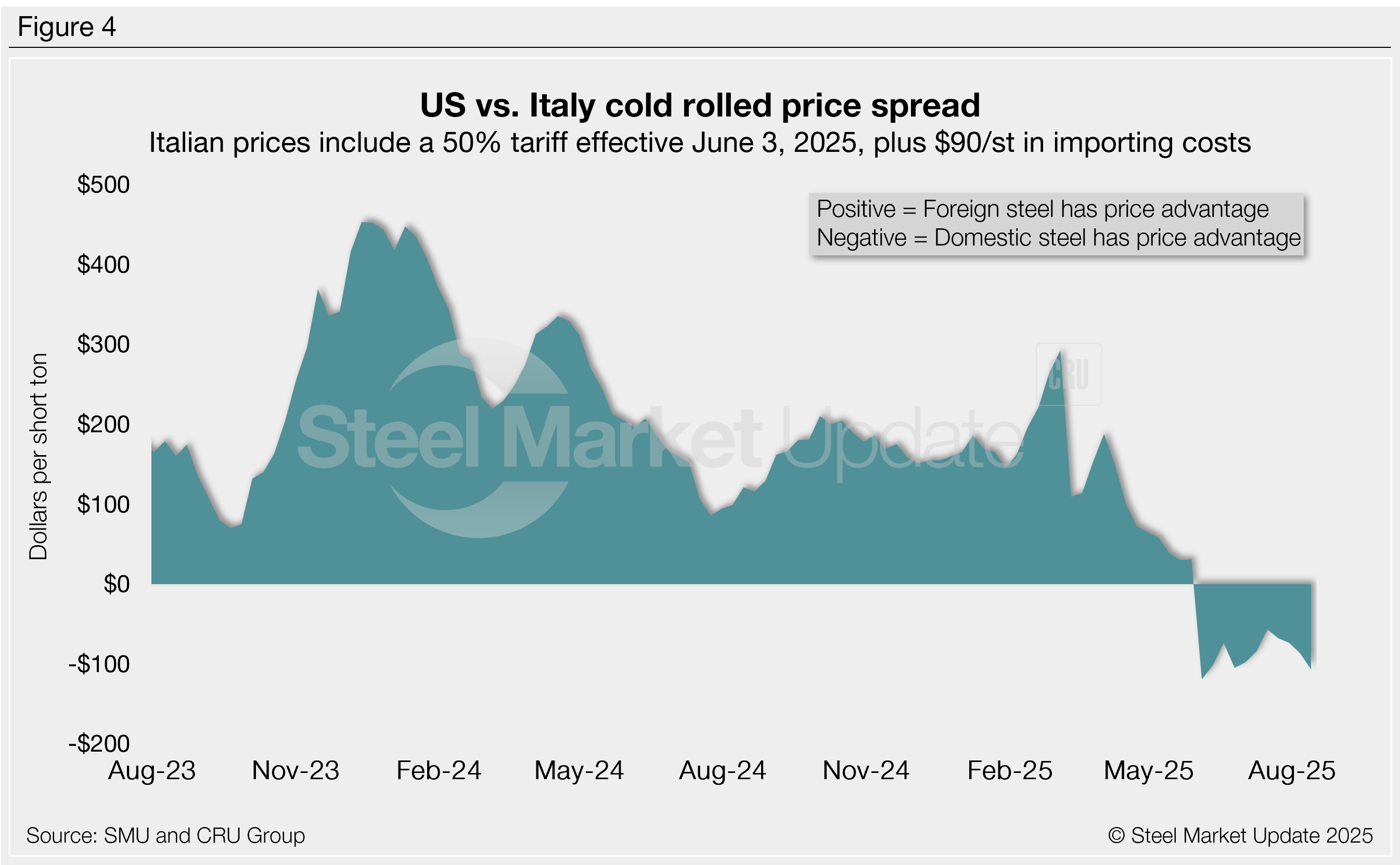Viewport: 1400px width, 865px height.
Task: Click the May-25 x-axis label
Action: coord(1148,771)
